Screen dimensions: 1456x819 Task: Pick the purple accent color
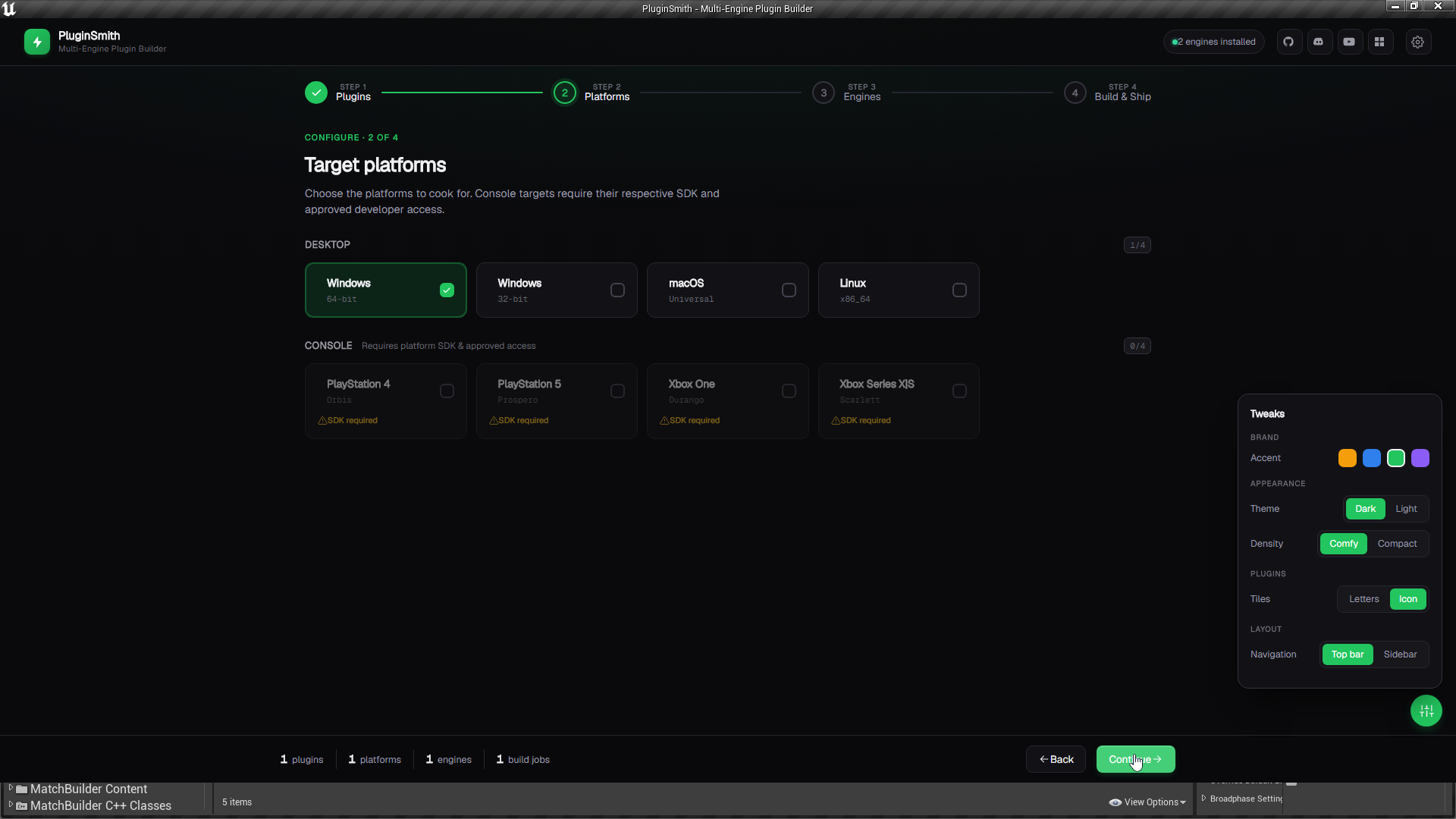(x=1420, y=458)
